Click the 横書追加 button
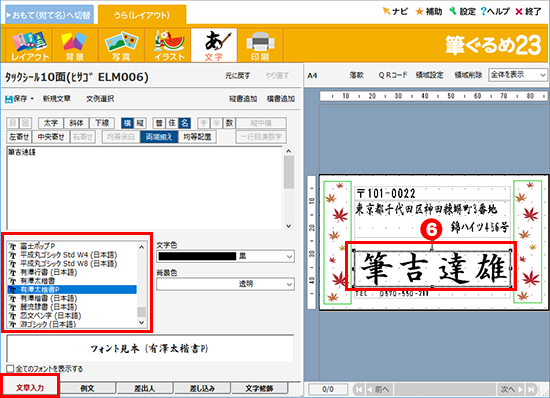This screenshot has height=398, width=550. [281, 99]
